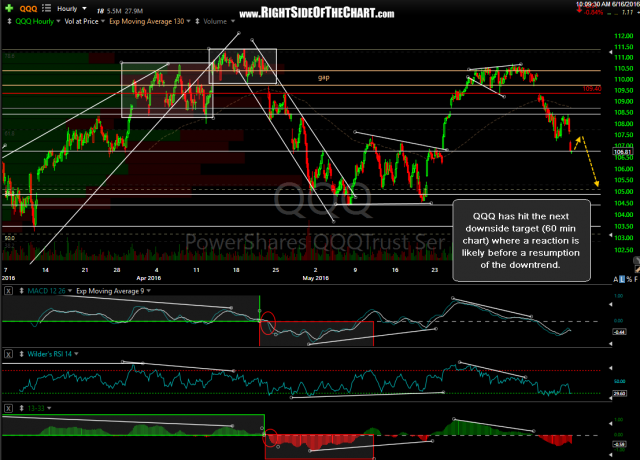
Task: Click the 105.00 price scale label
Action: coord(623,192)
